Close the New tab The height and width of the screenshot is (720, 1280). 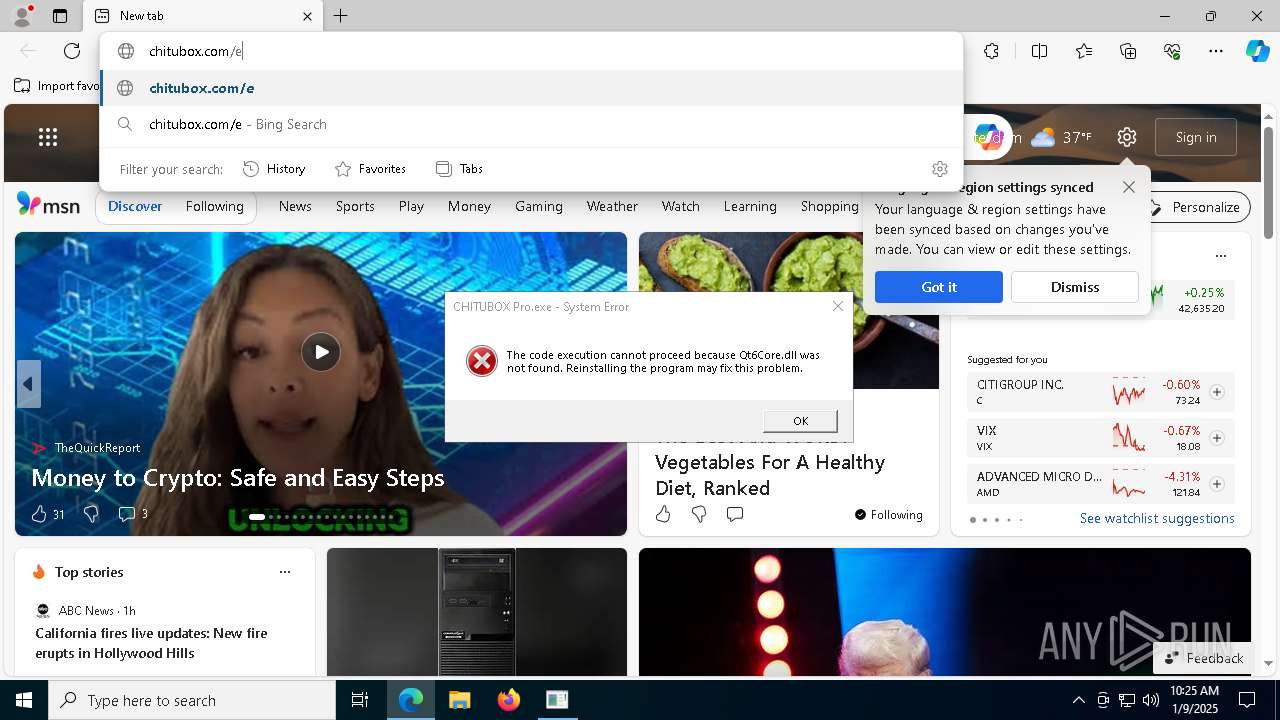(x=308, y=16)
